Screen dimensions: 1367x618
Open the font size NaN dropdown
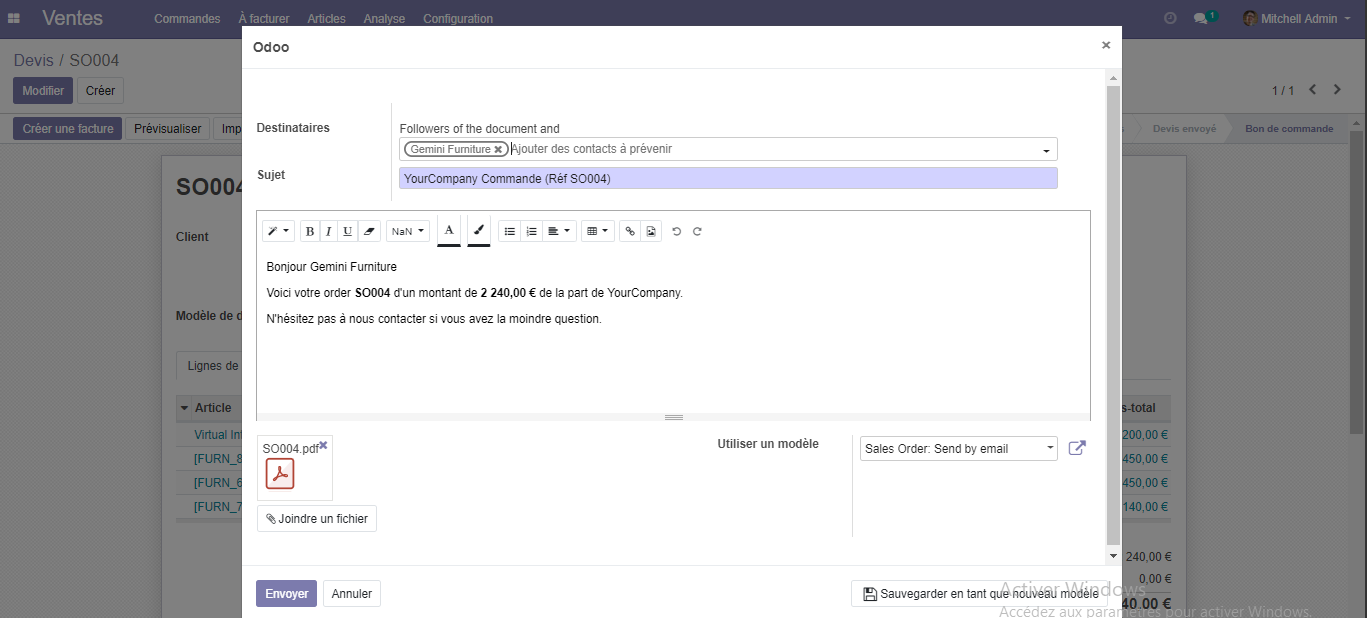click(407, 231)
